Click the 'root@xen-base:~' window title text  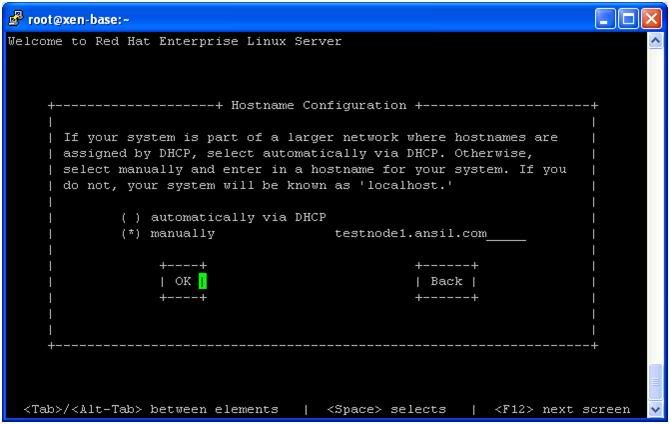[x=78, y=20]
